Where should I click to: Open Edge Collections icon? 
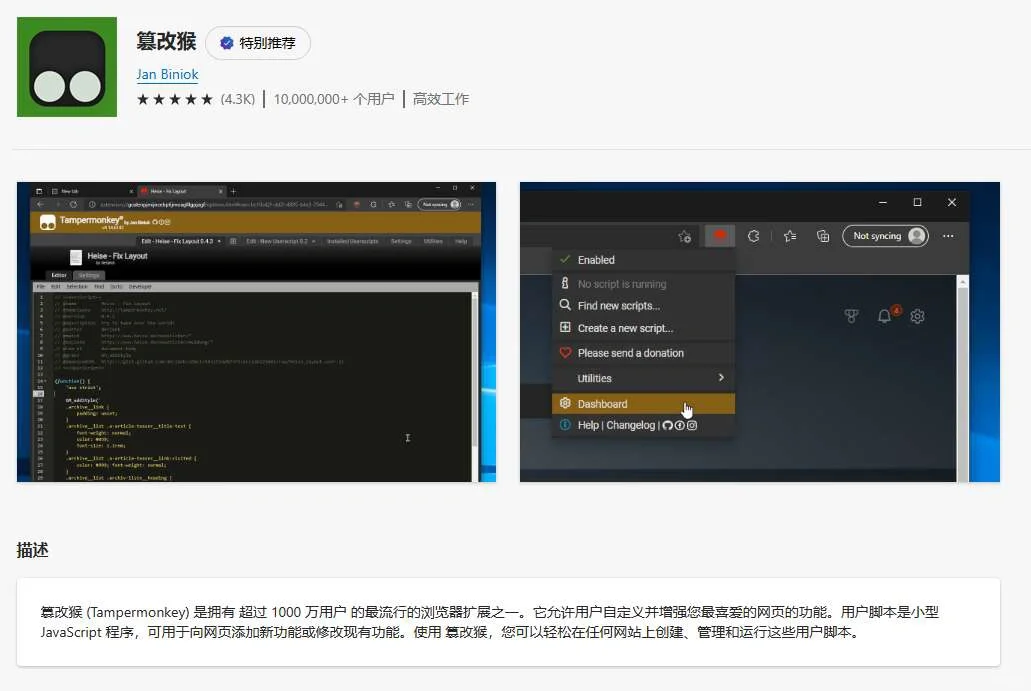tap(823, 237)
